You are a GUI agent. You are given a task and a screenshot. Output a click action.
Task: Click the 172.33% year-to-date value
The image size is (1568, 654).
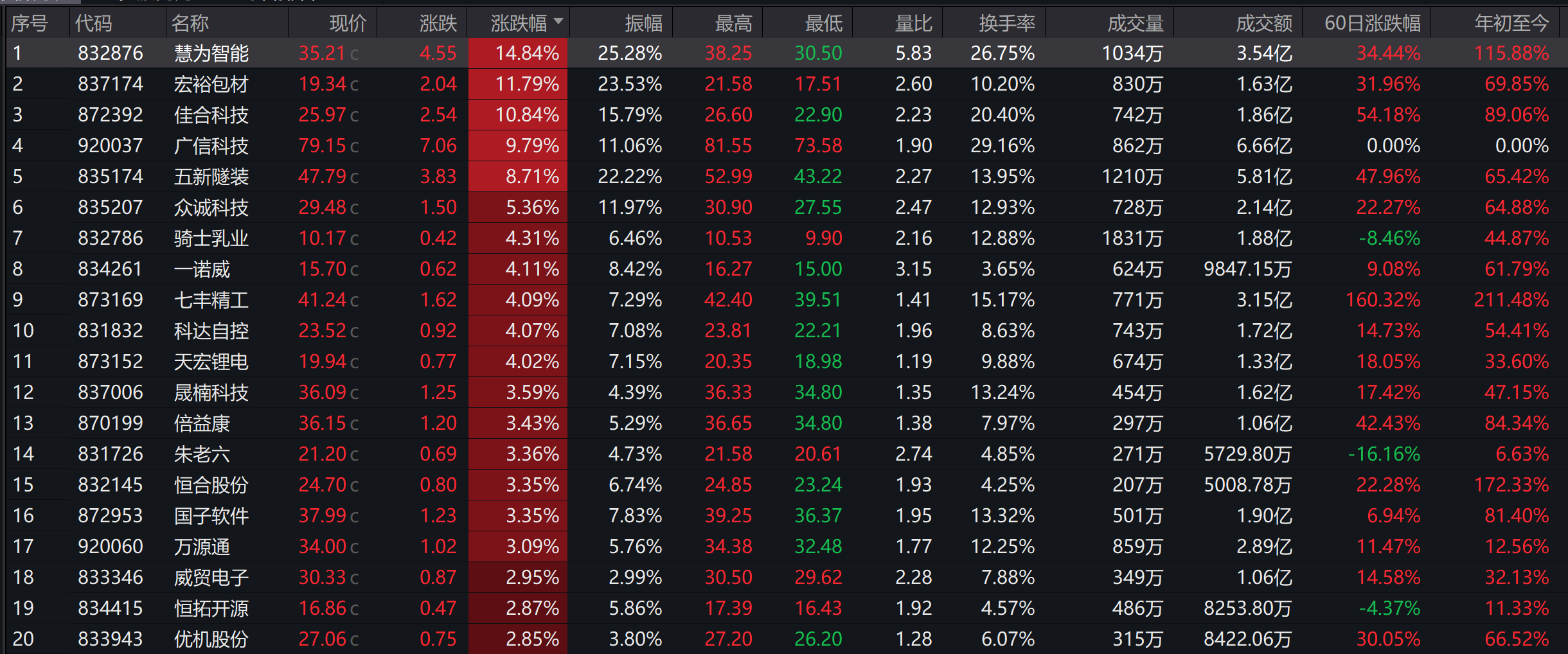click(1511, 485)
